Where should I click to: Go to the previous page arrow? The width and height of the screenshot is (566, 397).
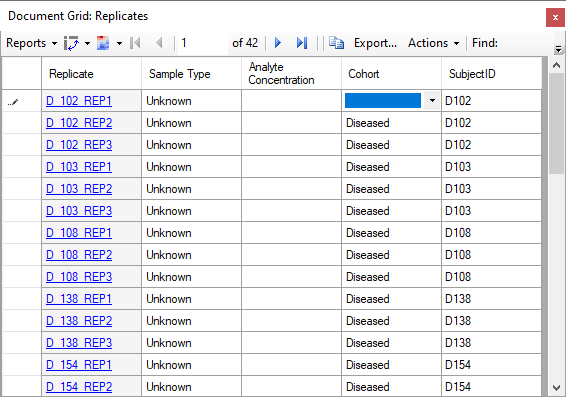159,43
